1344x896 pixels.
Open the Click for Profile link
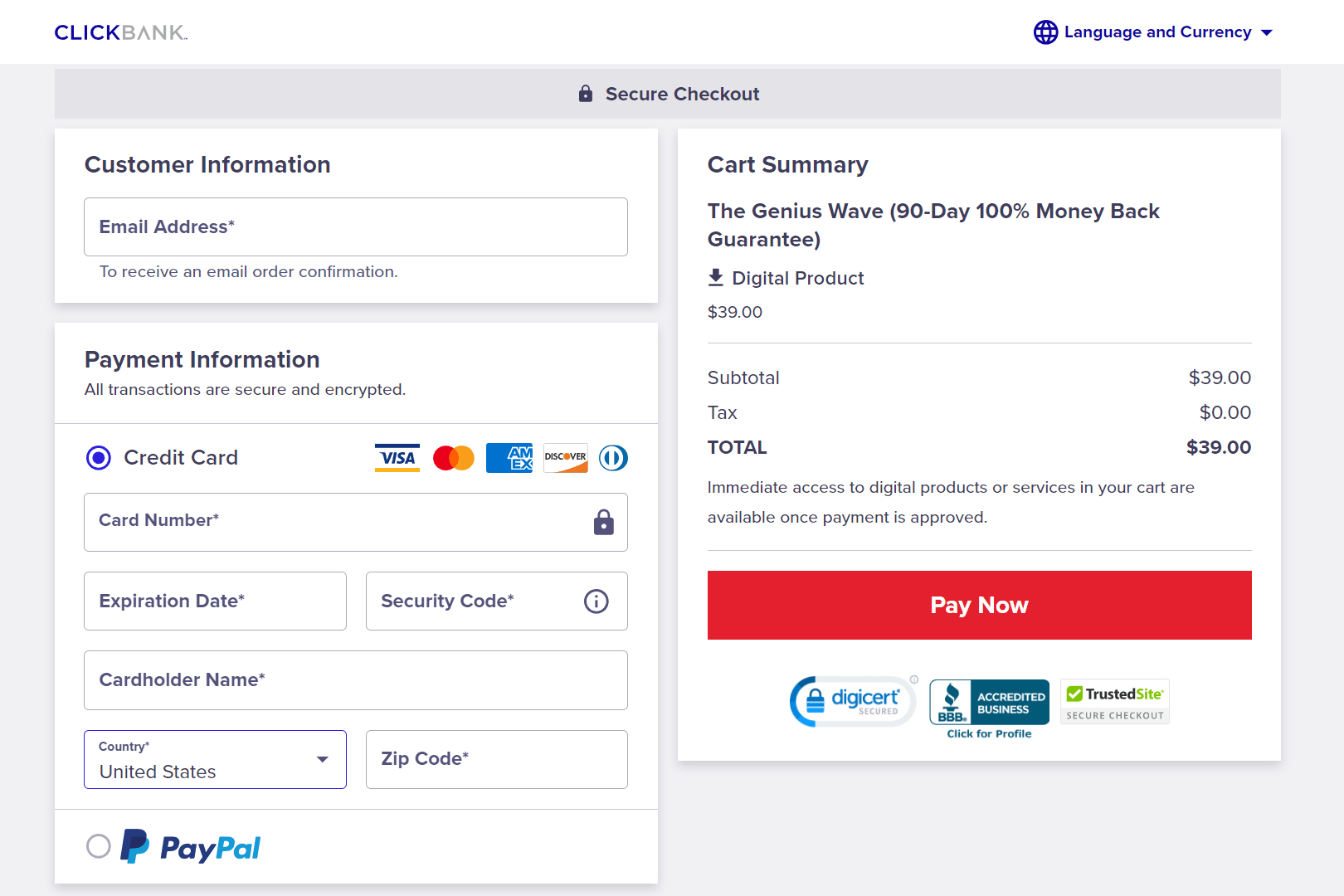(989, 733)
